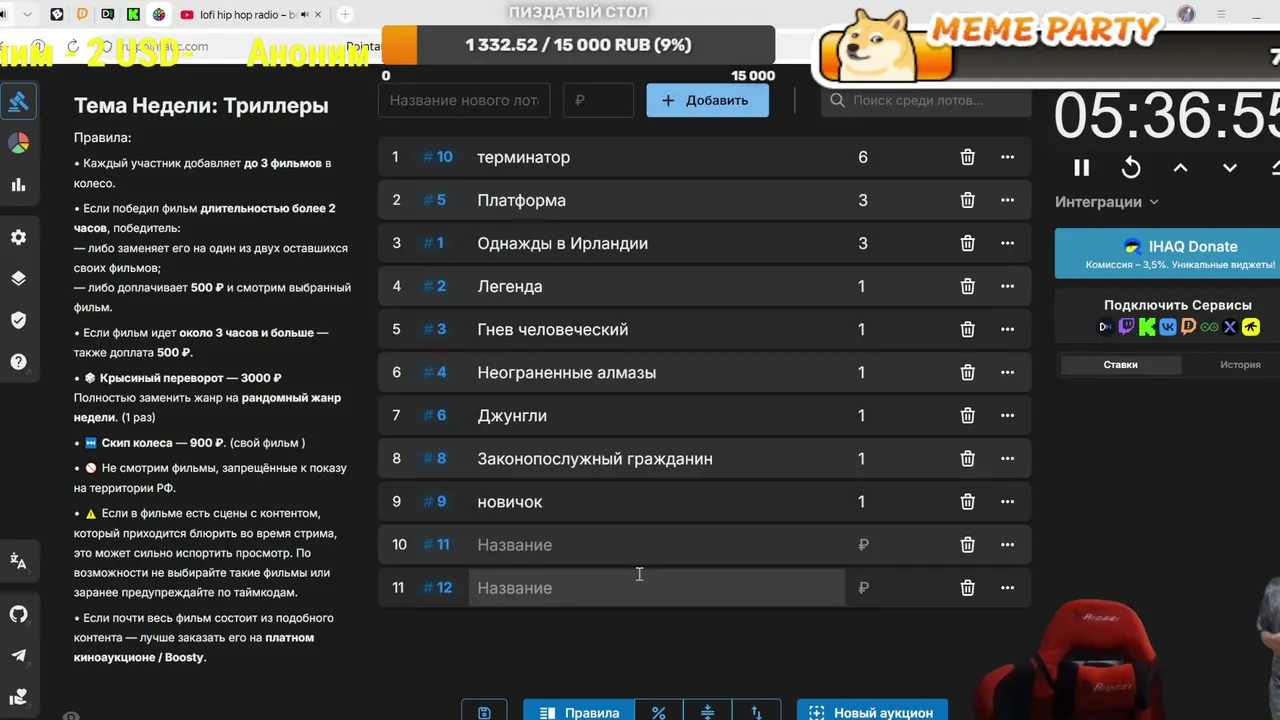
Task: Delete the Неограненные алмазы lot
Action: point(967,372)
